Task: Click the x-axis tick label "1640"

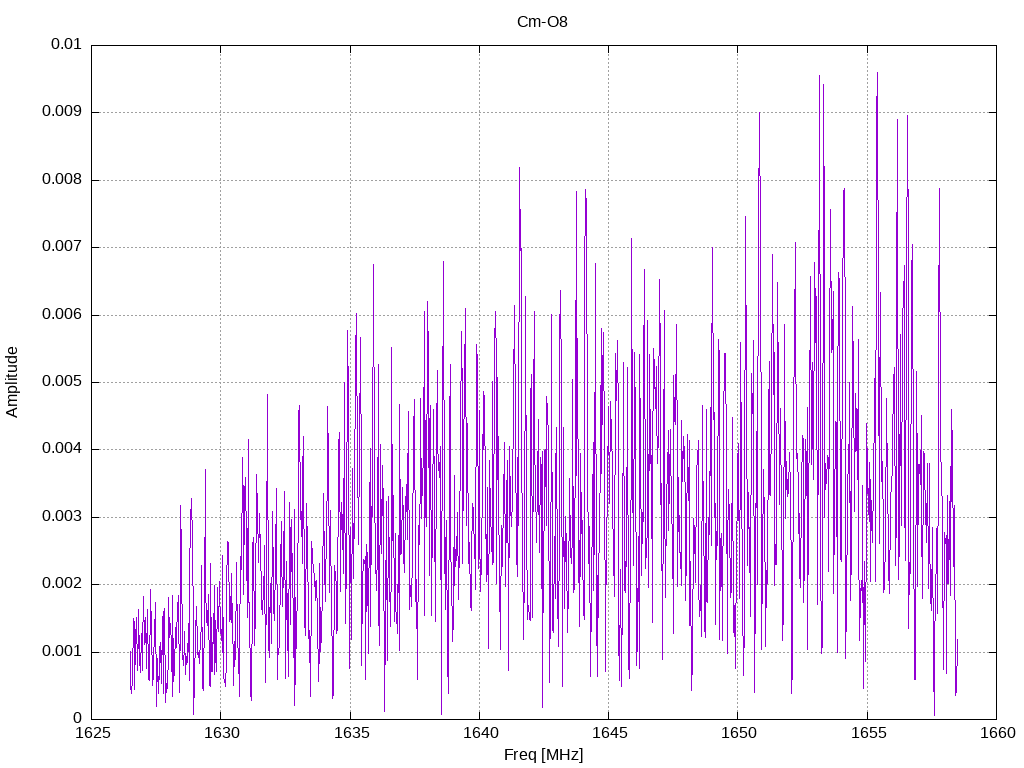Action: 480,733
